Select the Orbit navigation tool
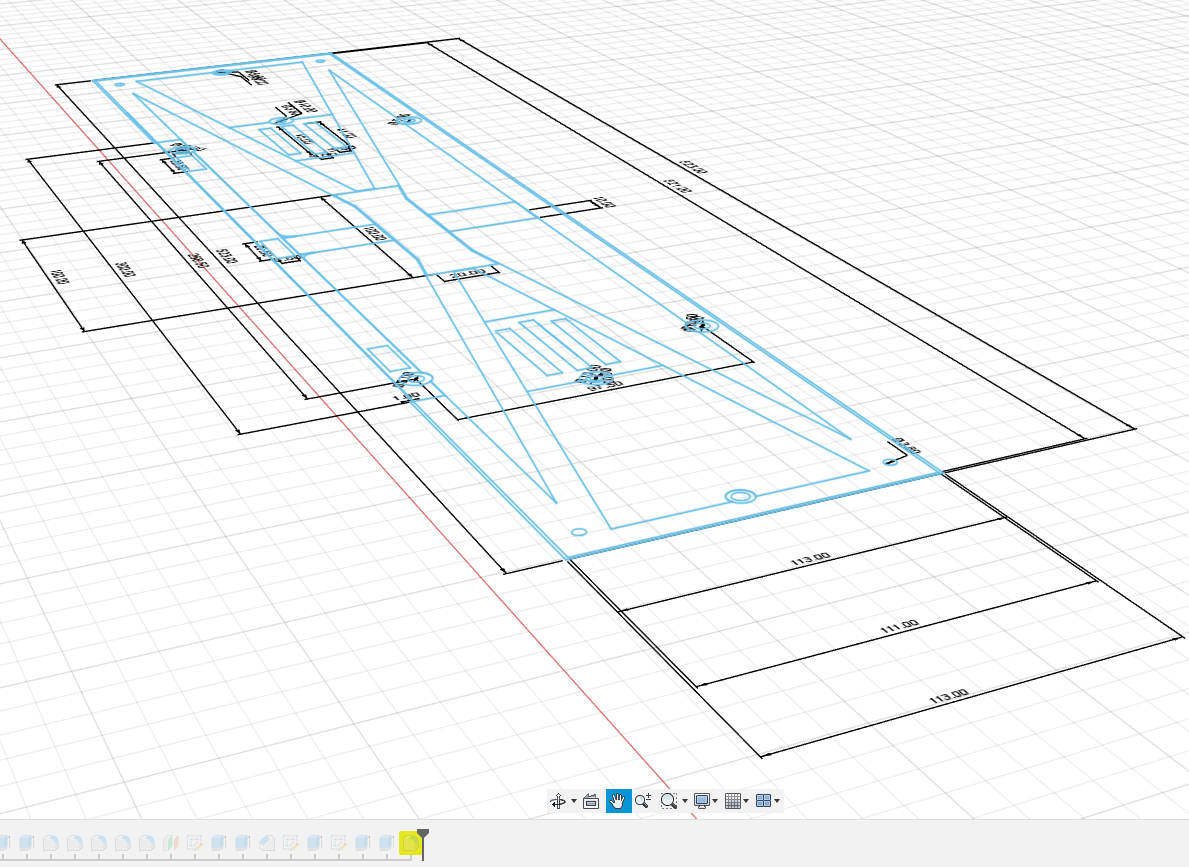This screenshot has height=867, width=1189. click(x=558, y=801)
